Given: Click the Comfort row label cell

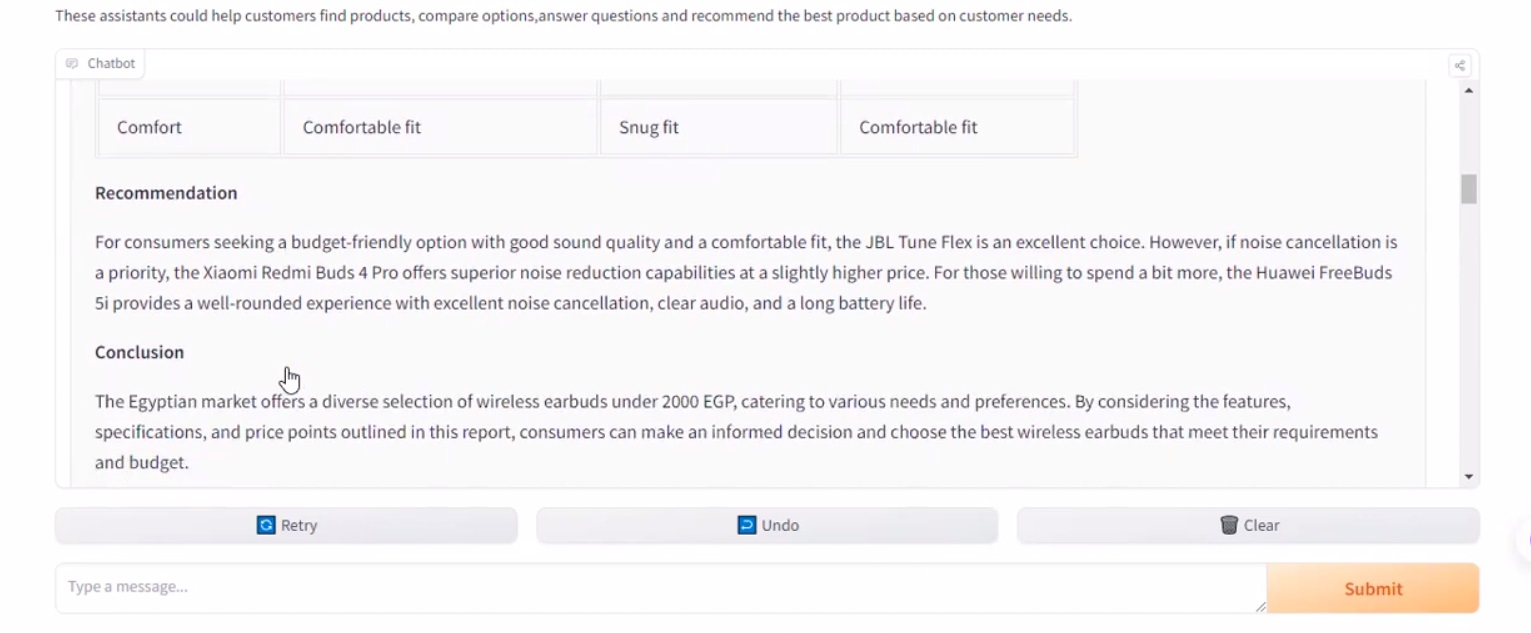Looking at the screenshot, I should click(x=149, y=127).
